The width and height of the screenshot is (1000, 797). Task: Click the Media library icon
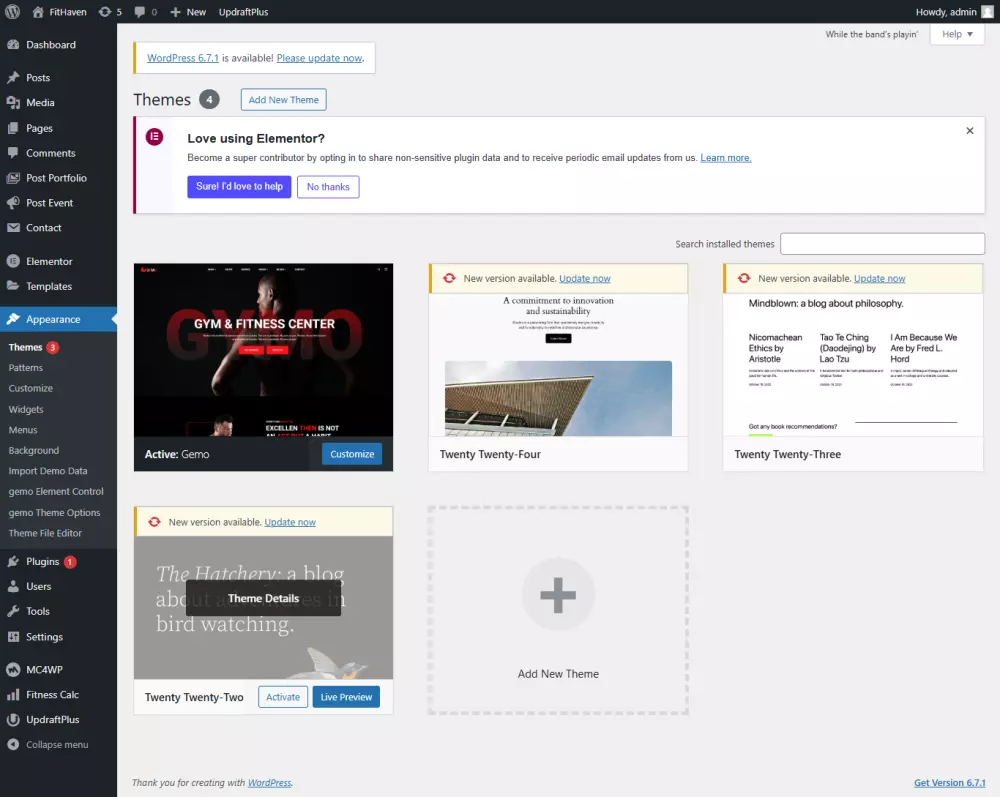13,102
